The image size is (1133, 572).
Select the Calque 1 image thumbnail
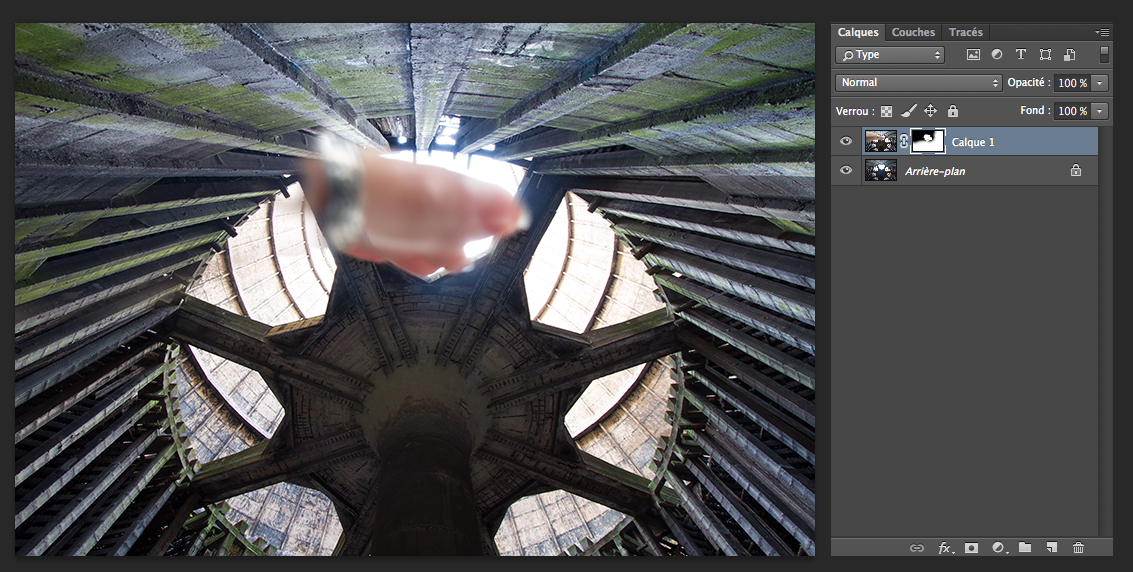(x=881, y=142)
